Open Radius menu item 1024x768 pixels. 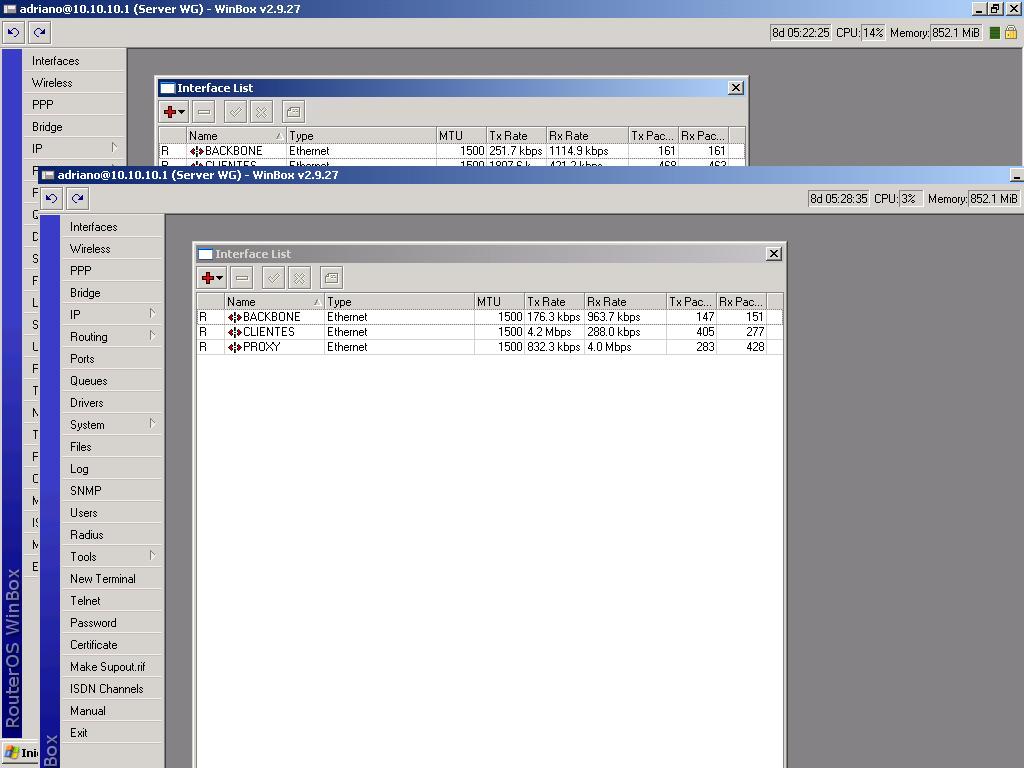coord(112,535)
